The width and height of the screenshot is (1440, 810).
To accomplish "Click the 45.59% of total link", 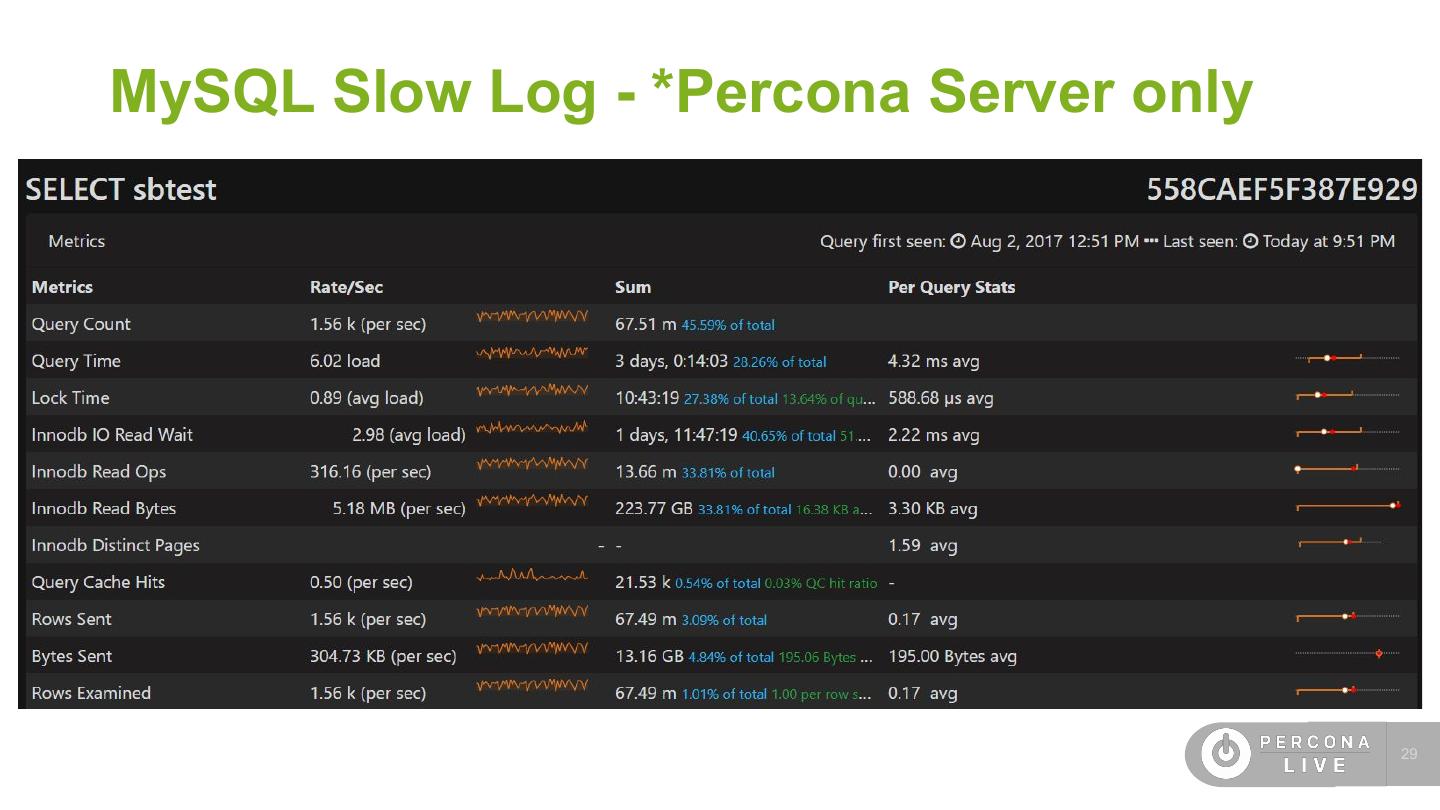I will pyautogui.click(x=728, y=325).
